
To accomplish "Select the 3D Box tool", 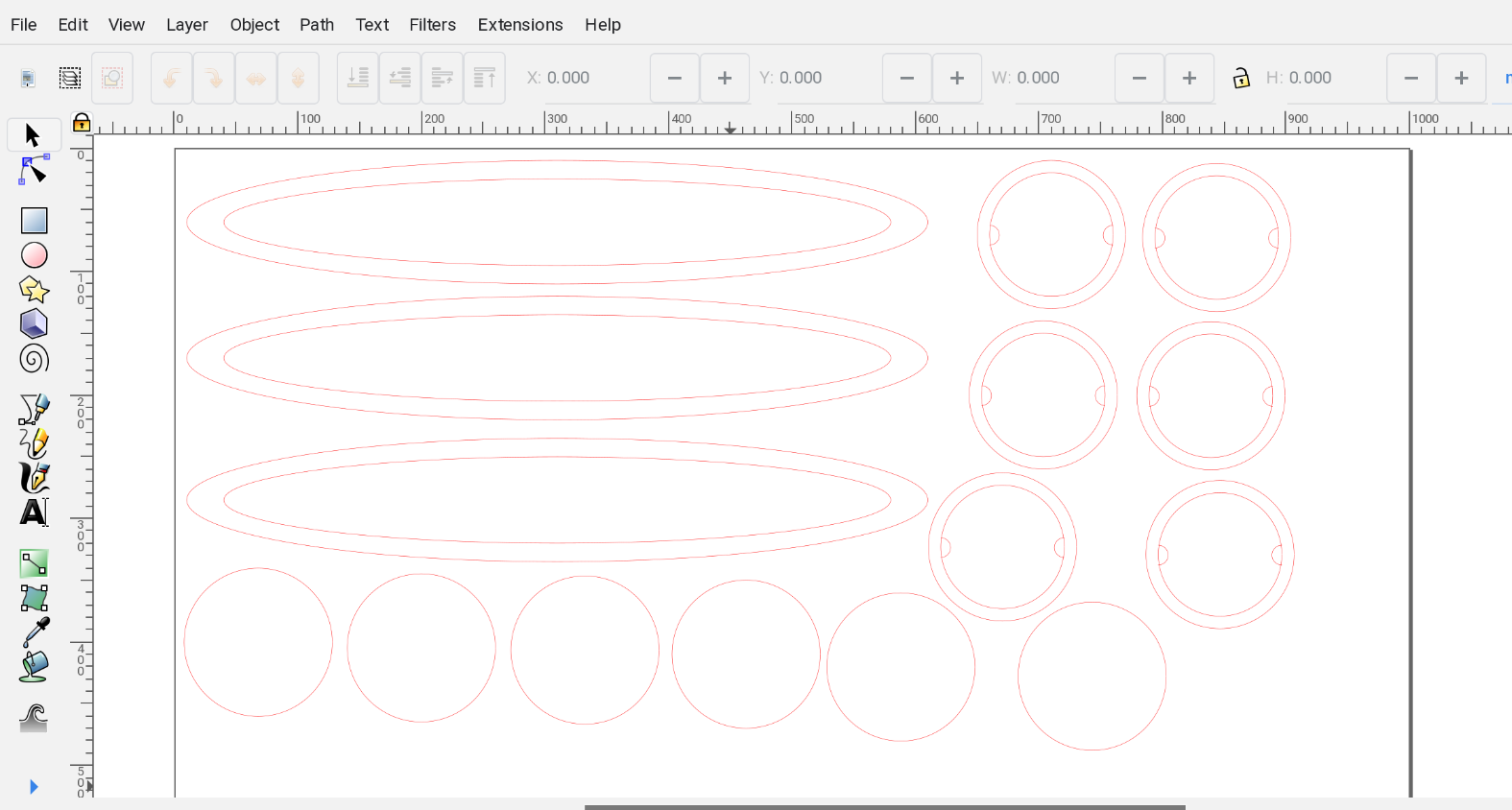I will 34,324.
